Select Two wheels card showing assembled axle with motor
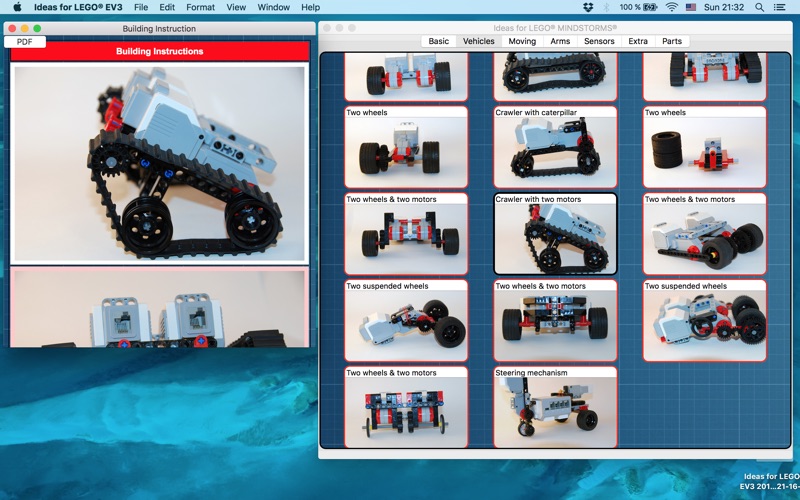 (x=406, y=147)
